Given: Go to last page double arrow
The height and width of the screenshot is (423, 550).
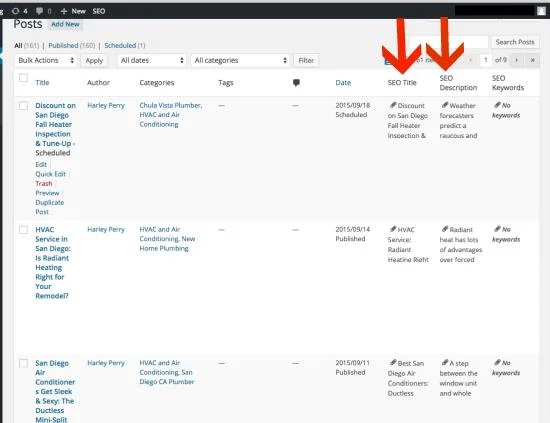Looking at the screenshot, I should coord(532,60).
